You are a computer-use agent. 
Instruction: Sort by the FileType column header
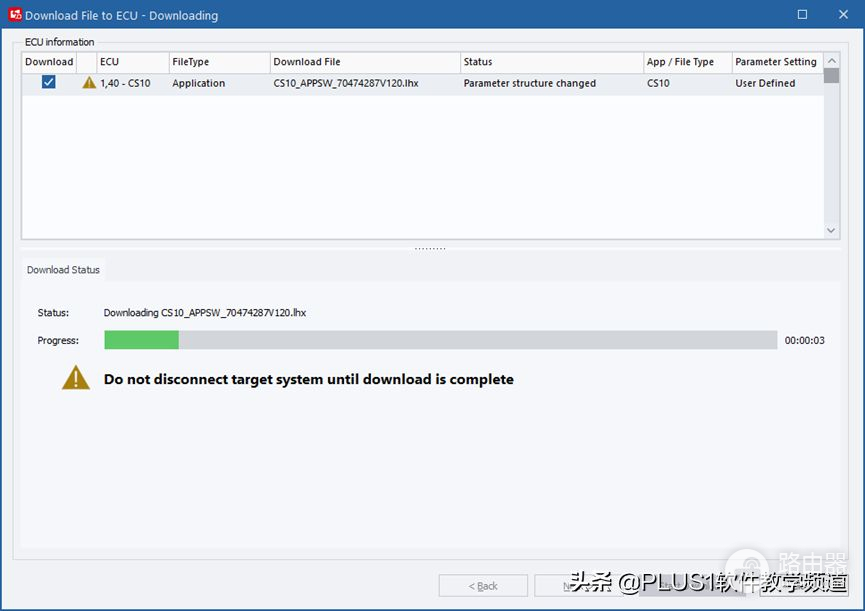click(218, 62)
